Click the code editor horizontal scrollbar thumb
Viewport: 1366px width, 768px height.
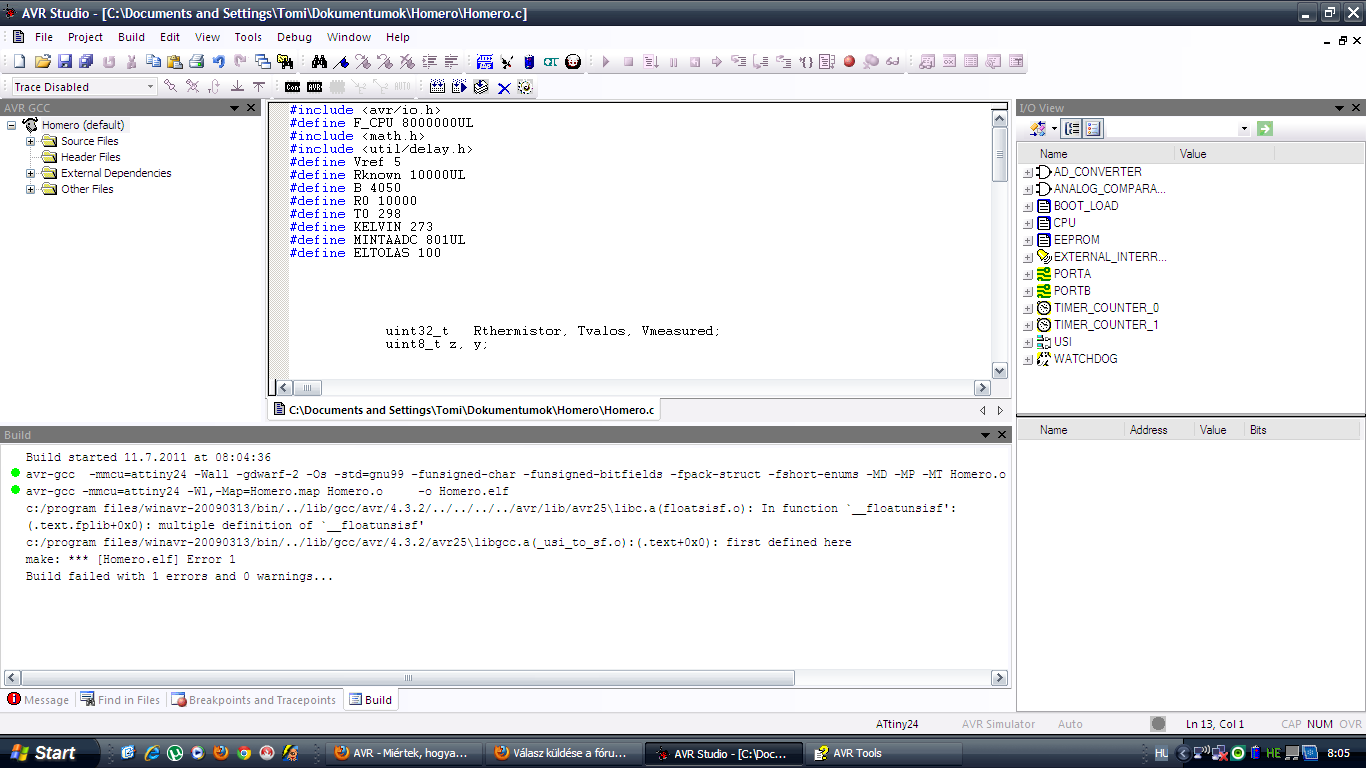pos(307,388)
